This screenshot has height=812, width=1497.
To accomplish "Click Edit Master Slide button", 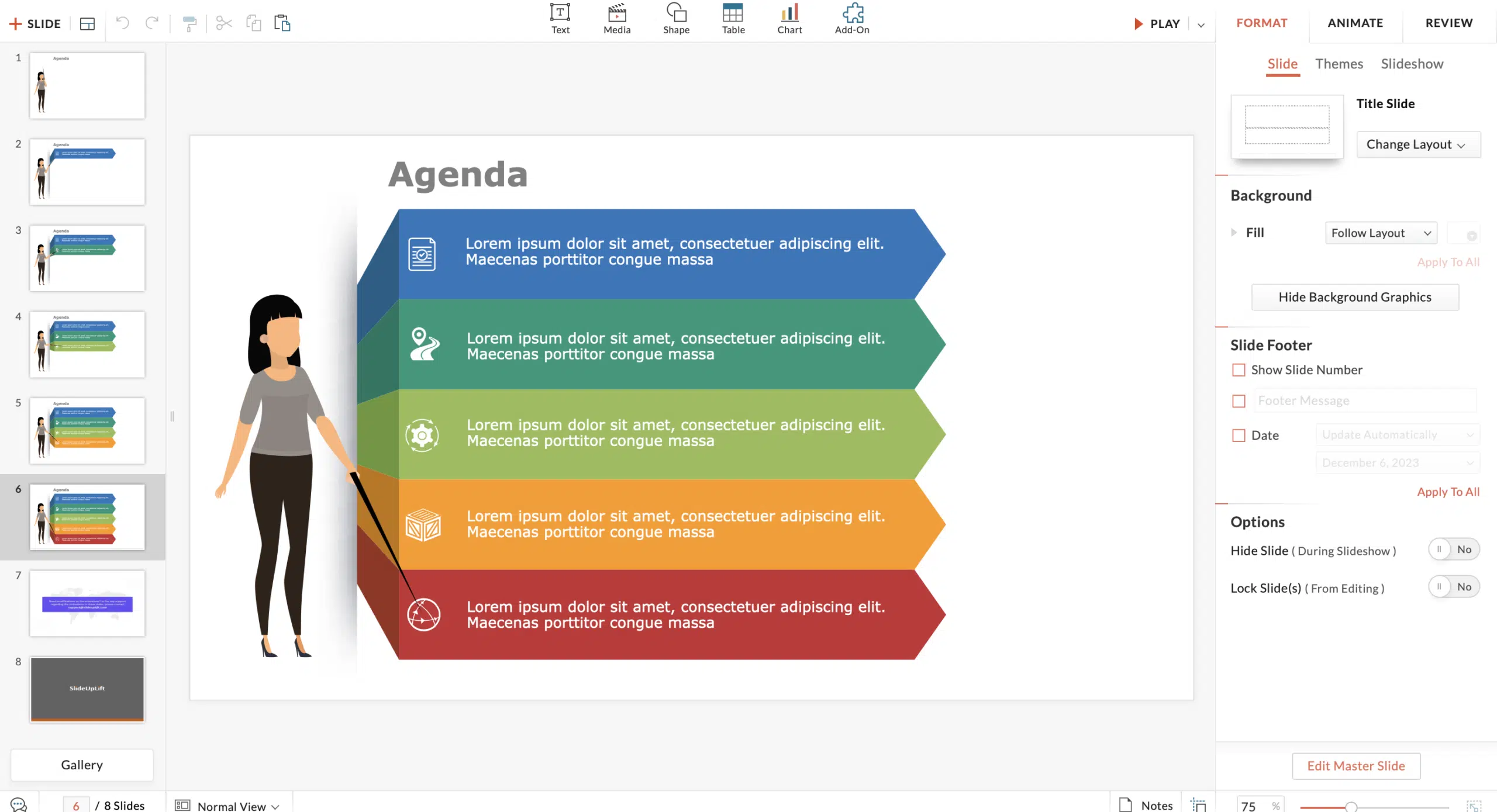I will 1356,766.
